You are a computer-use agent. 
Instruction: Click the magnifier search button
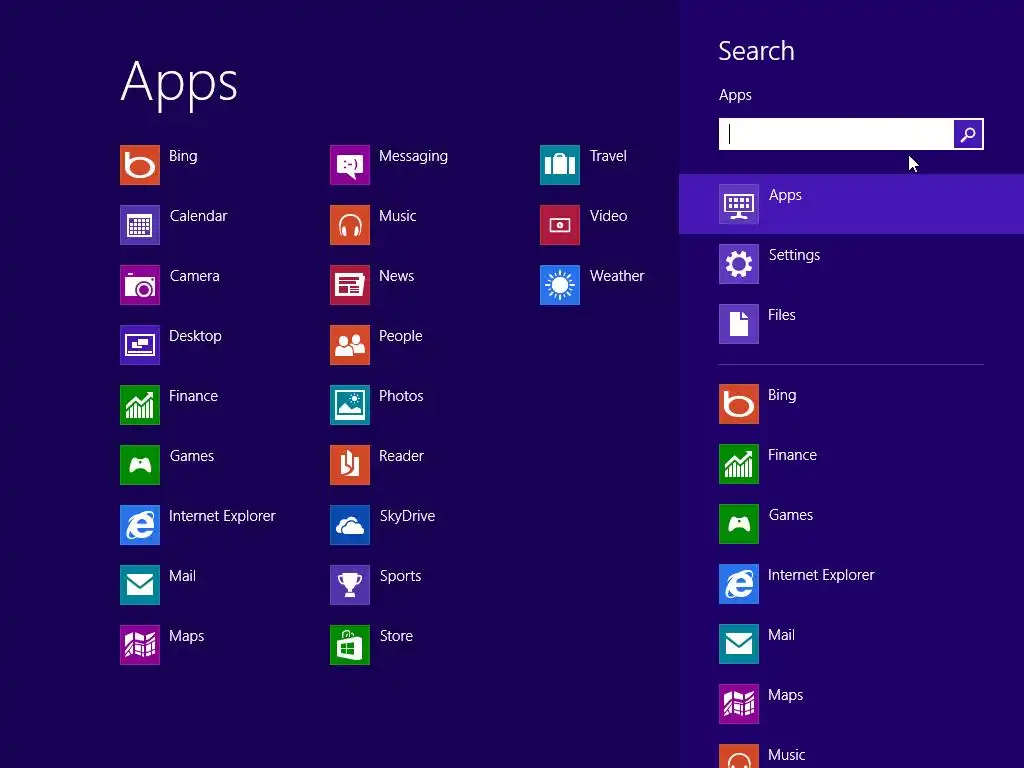pos(968,134)
